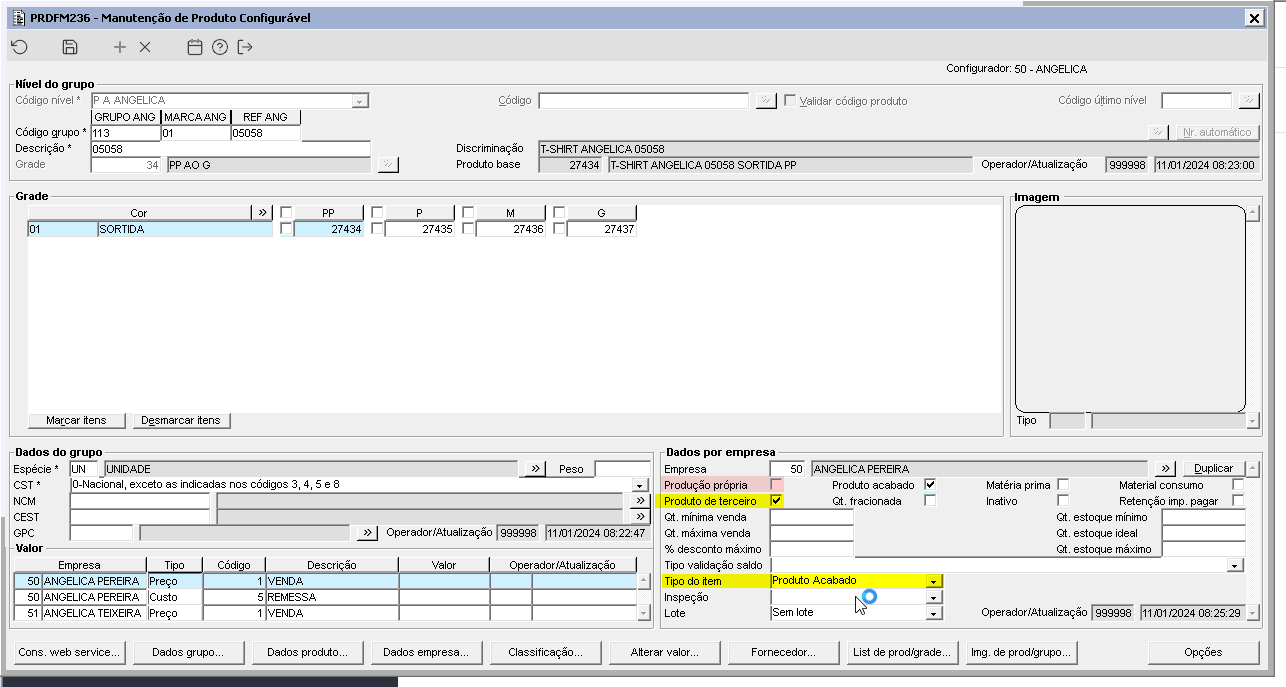Open lookup button beside Grade PP AO G

(388, 165)
